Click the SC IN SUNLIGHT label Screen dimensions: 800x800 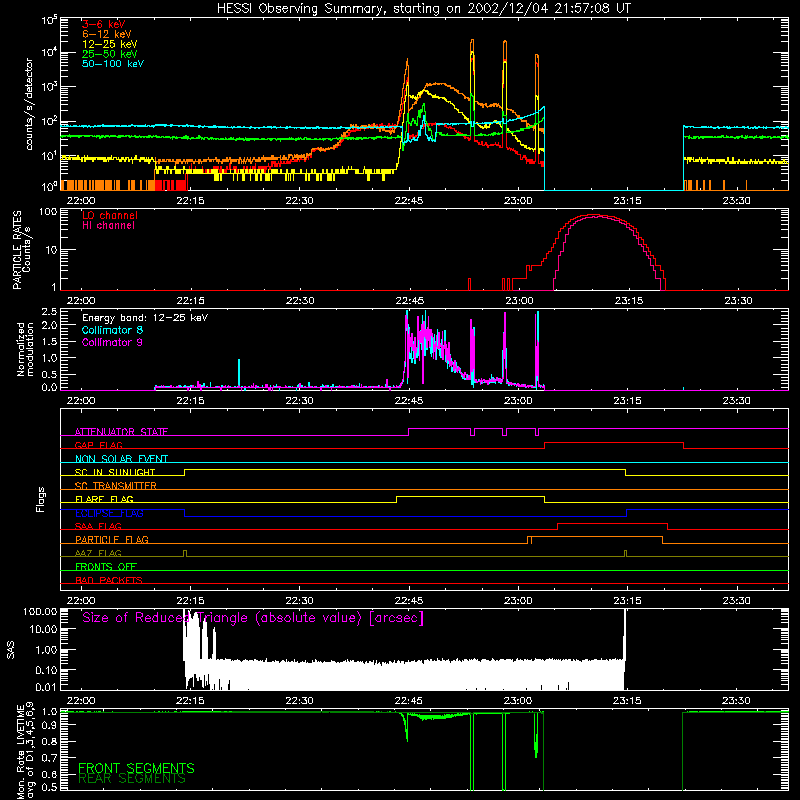(x=115, y=472)
